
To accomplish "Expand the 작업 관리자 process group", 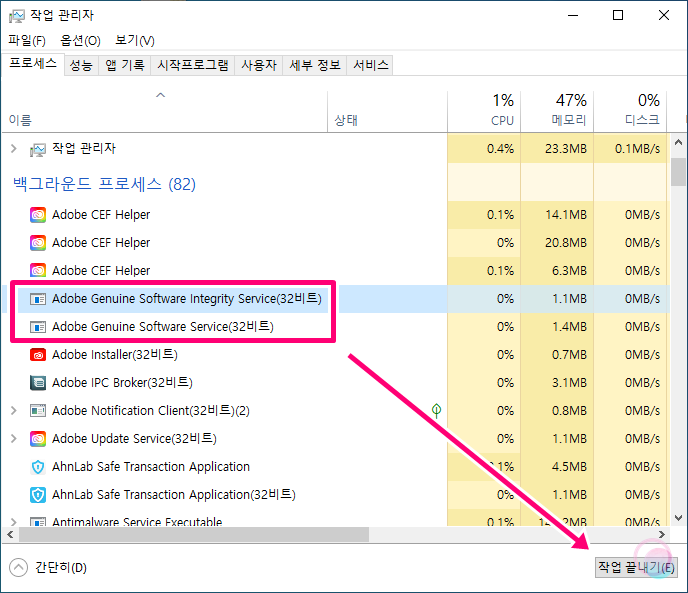I will click(x=14, y=148).
